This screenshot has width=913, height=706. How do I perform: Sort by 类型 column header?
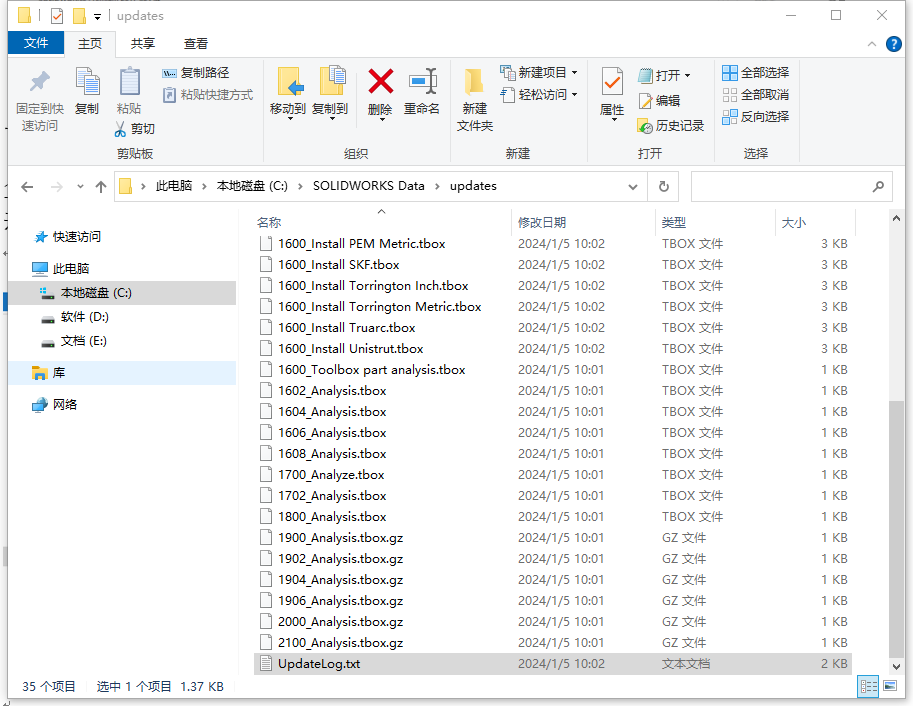[x=674, y=223]
